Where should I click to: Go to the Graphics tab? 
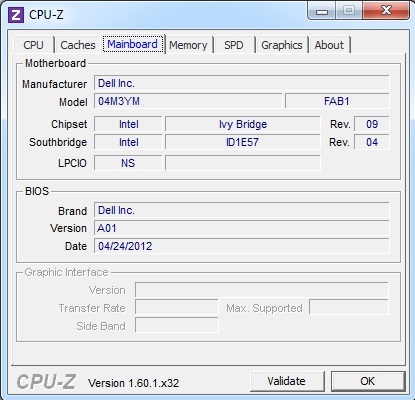(282, 45)
